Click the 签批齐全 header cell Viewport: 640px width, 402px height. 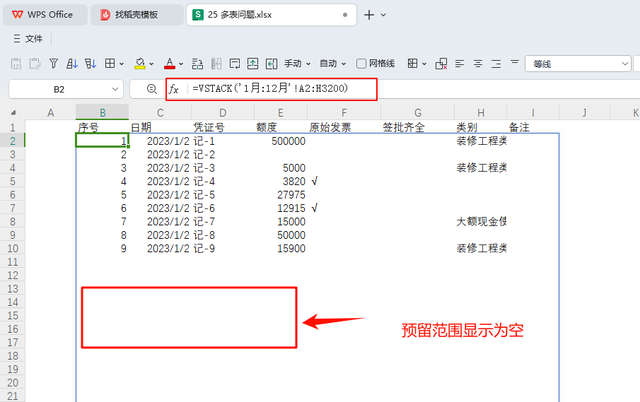pyautogui.click(x=418, y=127)
